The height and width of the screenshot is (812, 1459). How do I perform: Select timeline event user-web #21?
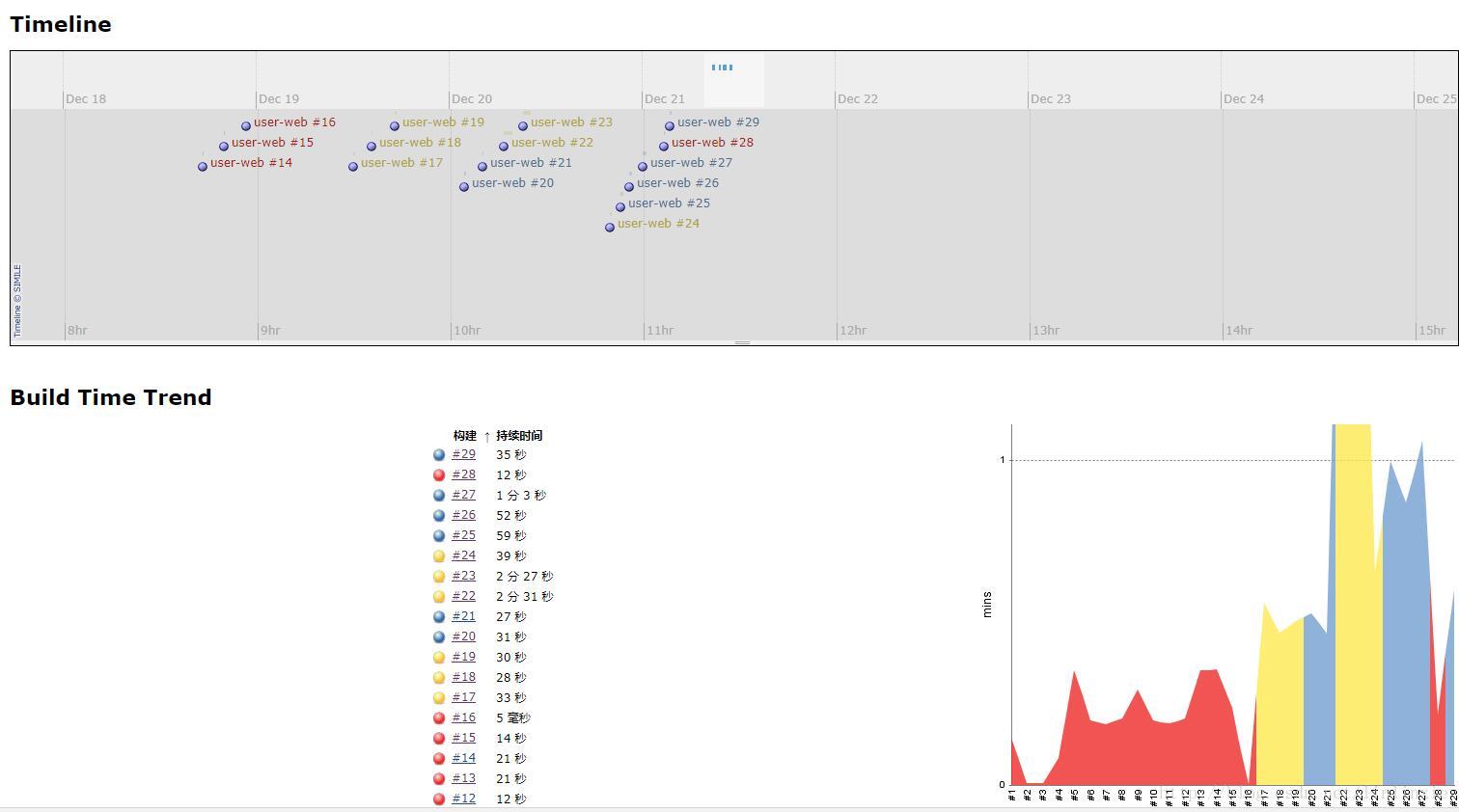pyautogui.click(x=531, y=163)
